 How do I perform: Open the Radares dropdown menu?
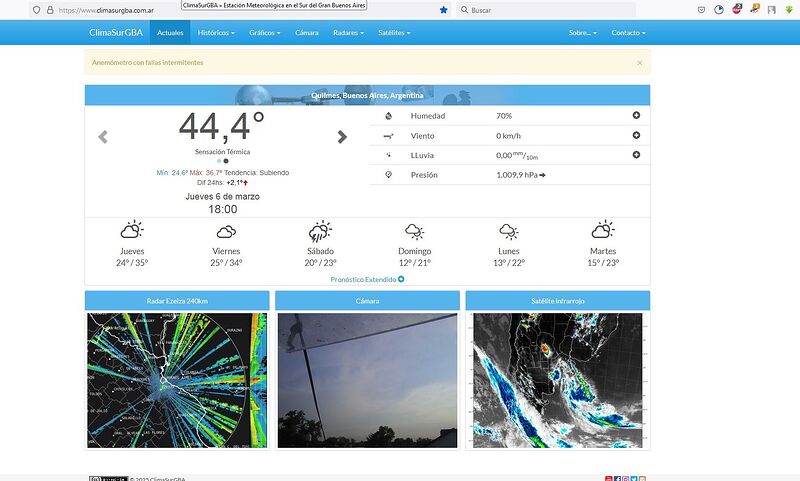click(349, 32)
